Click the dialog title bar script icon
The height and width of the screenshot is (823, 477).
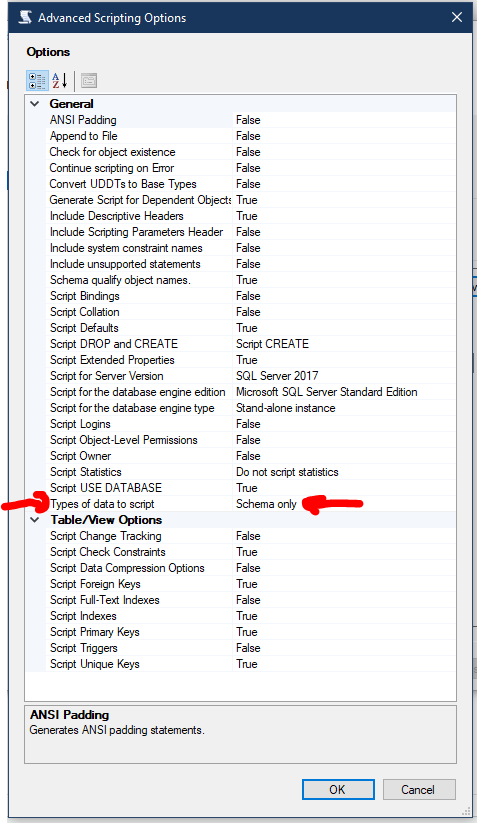(26, 17)
